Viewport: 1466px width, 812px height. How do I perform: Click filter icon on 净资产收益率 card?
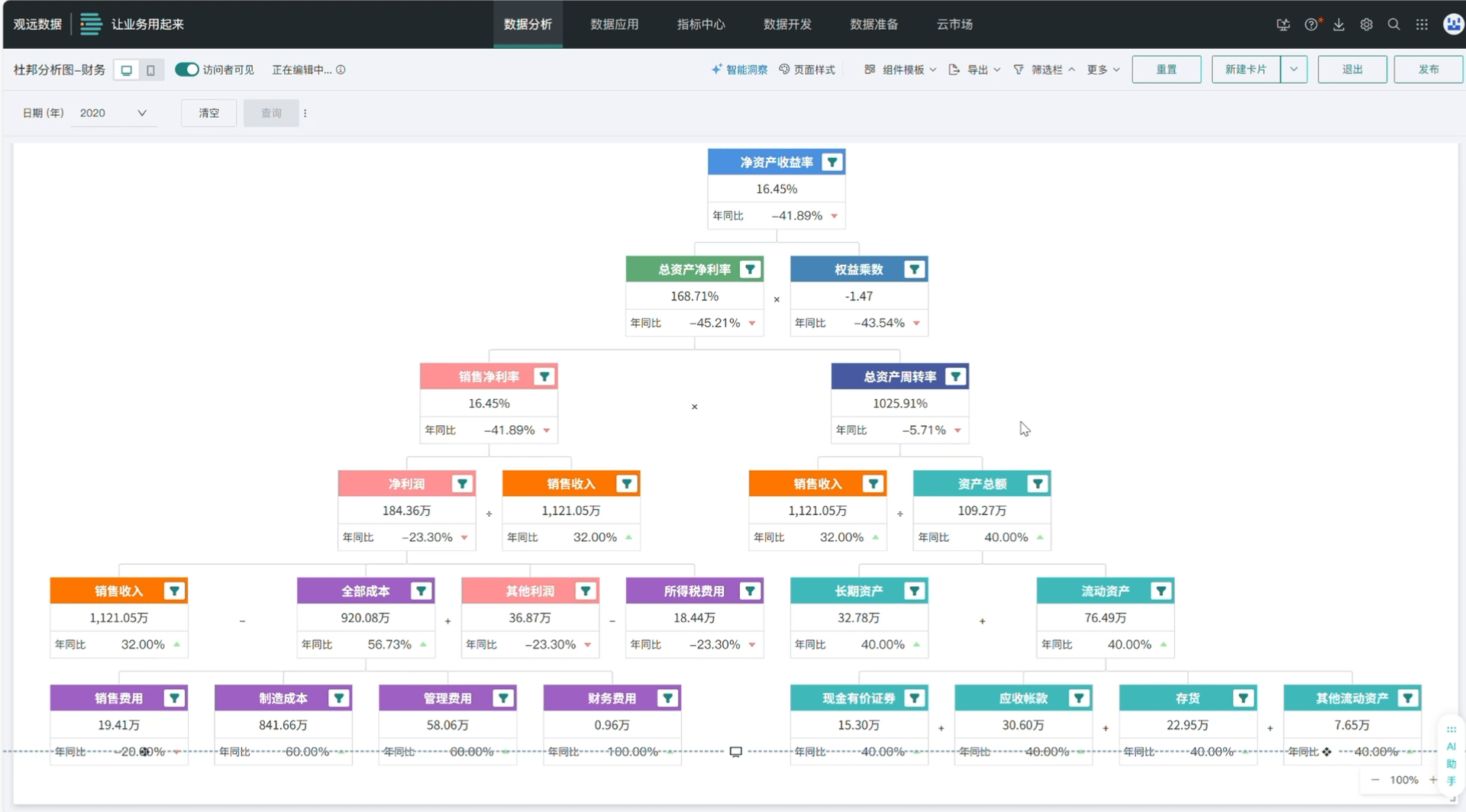832,162
